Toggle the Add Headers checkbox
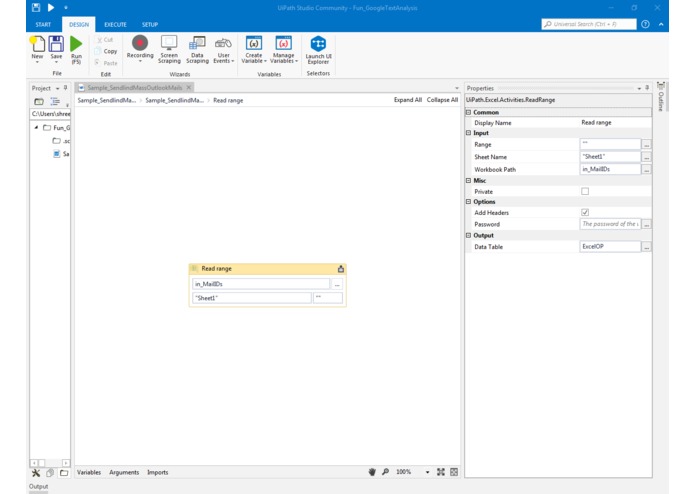695x494 pixels. click(x=585, y=212)
